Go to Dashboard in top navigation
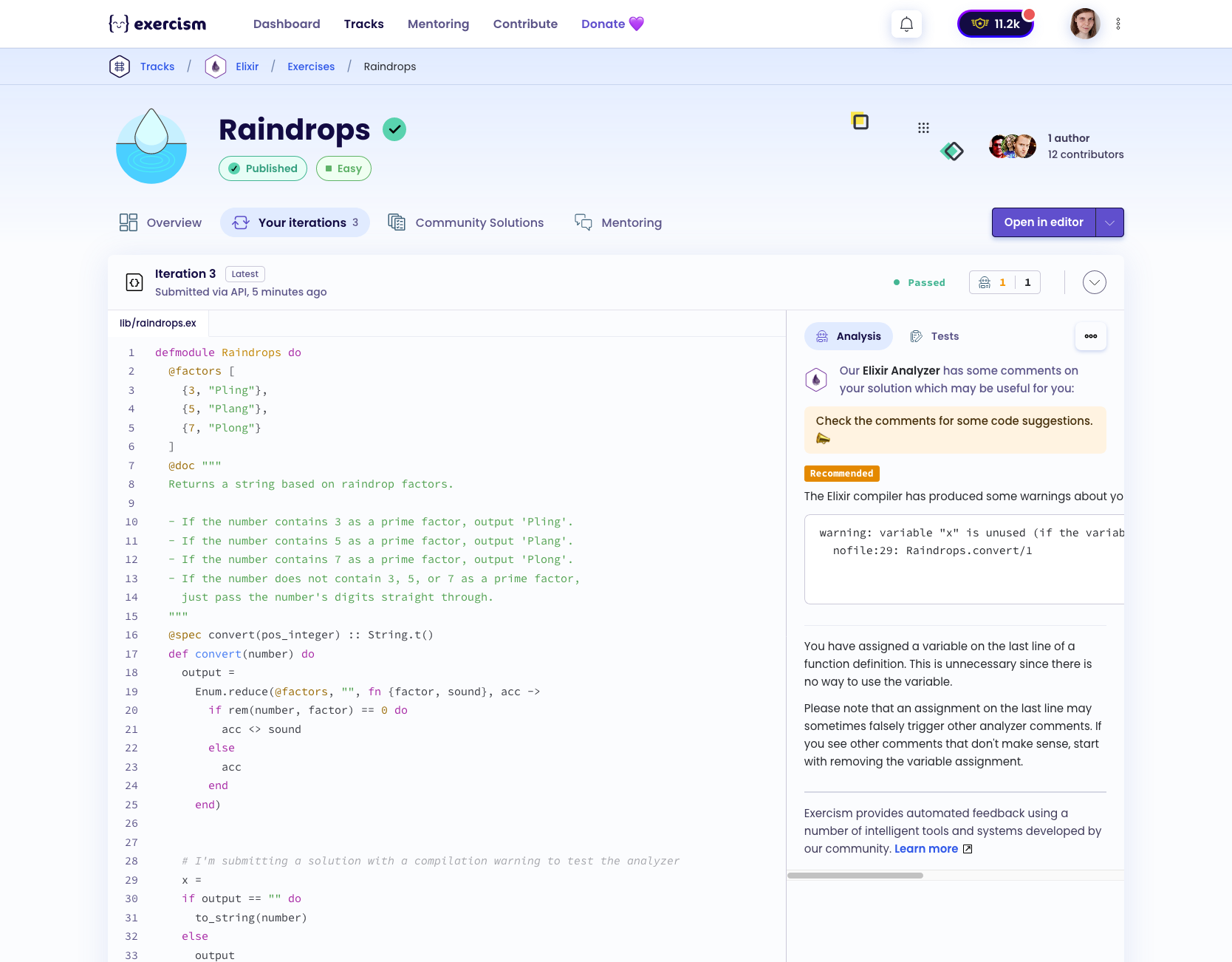Viewport: 1232px width, 962px height. point(287,24)
